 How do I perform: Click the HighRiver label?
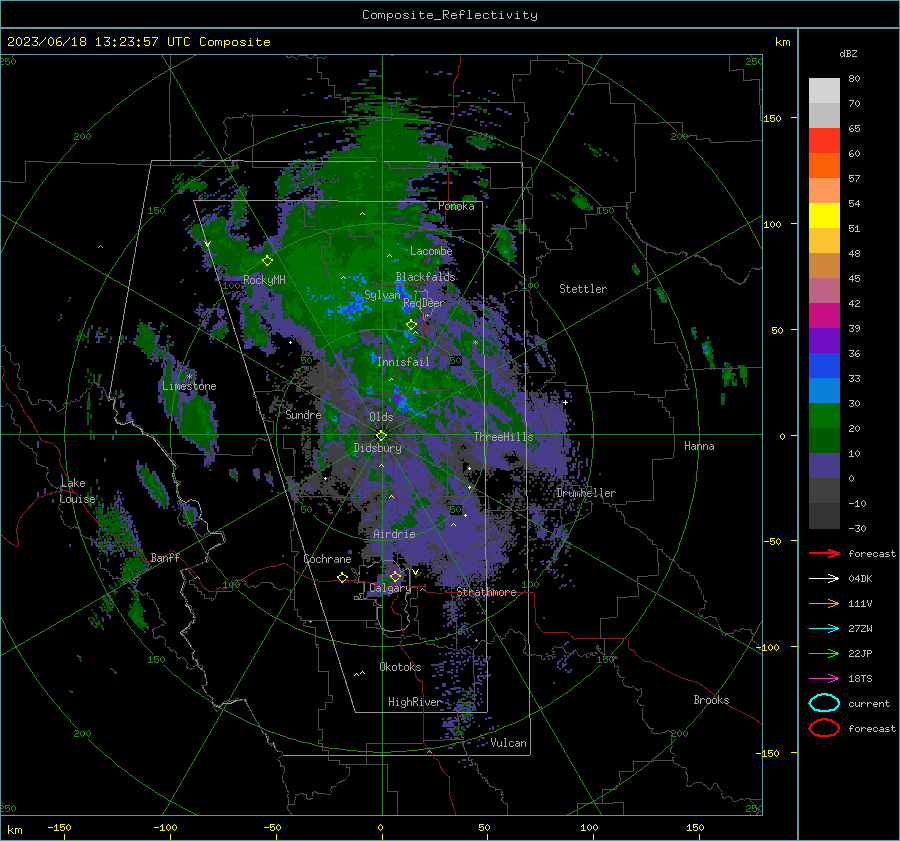pos(414,702)
